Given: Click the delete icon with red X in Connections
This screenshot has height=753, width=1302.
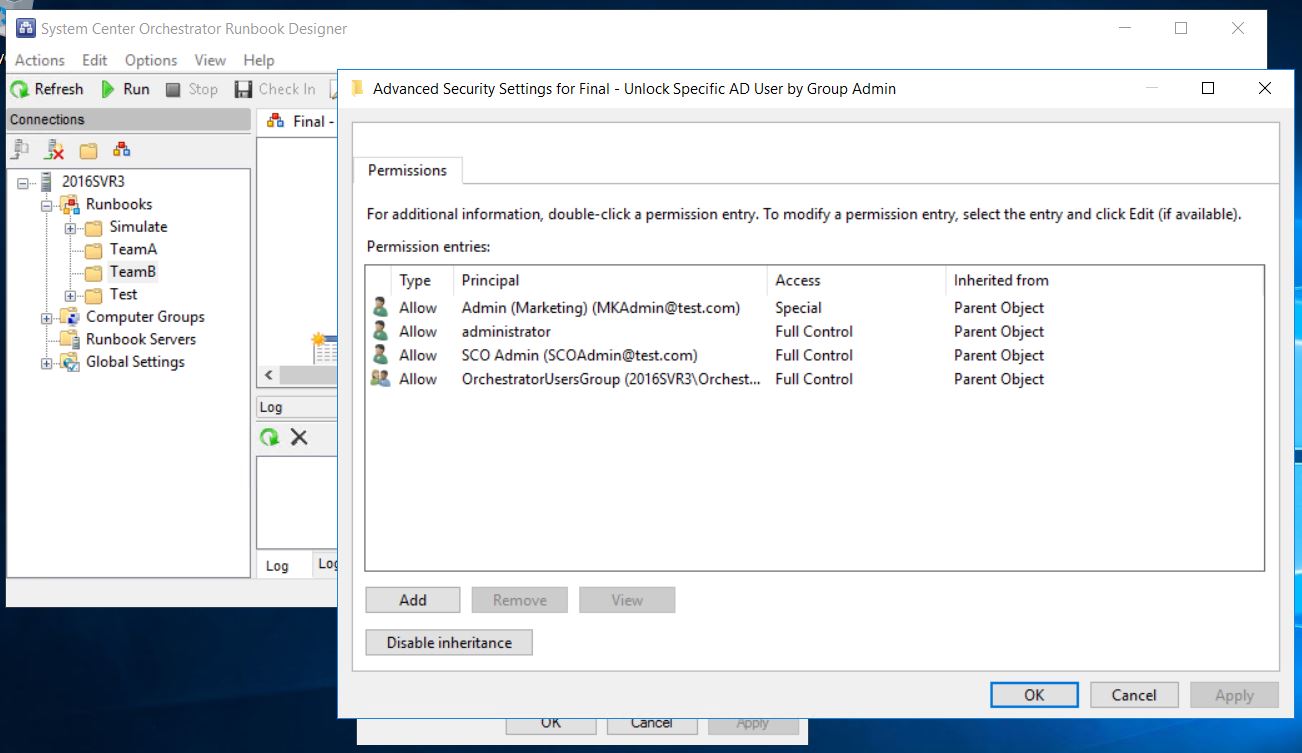Looking at the screenshot, I should click(55, 150).
